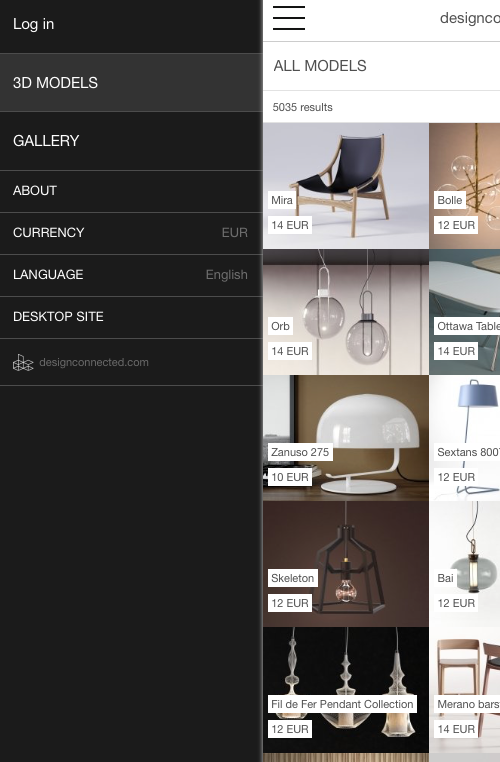Screen dimensions: 500x762
Task: Go to the GALLERY section
Action: tap(131, 141)
